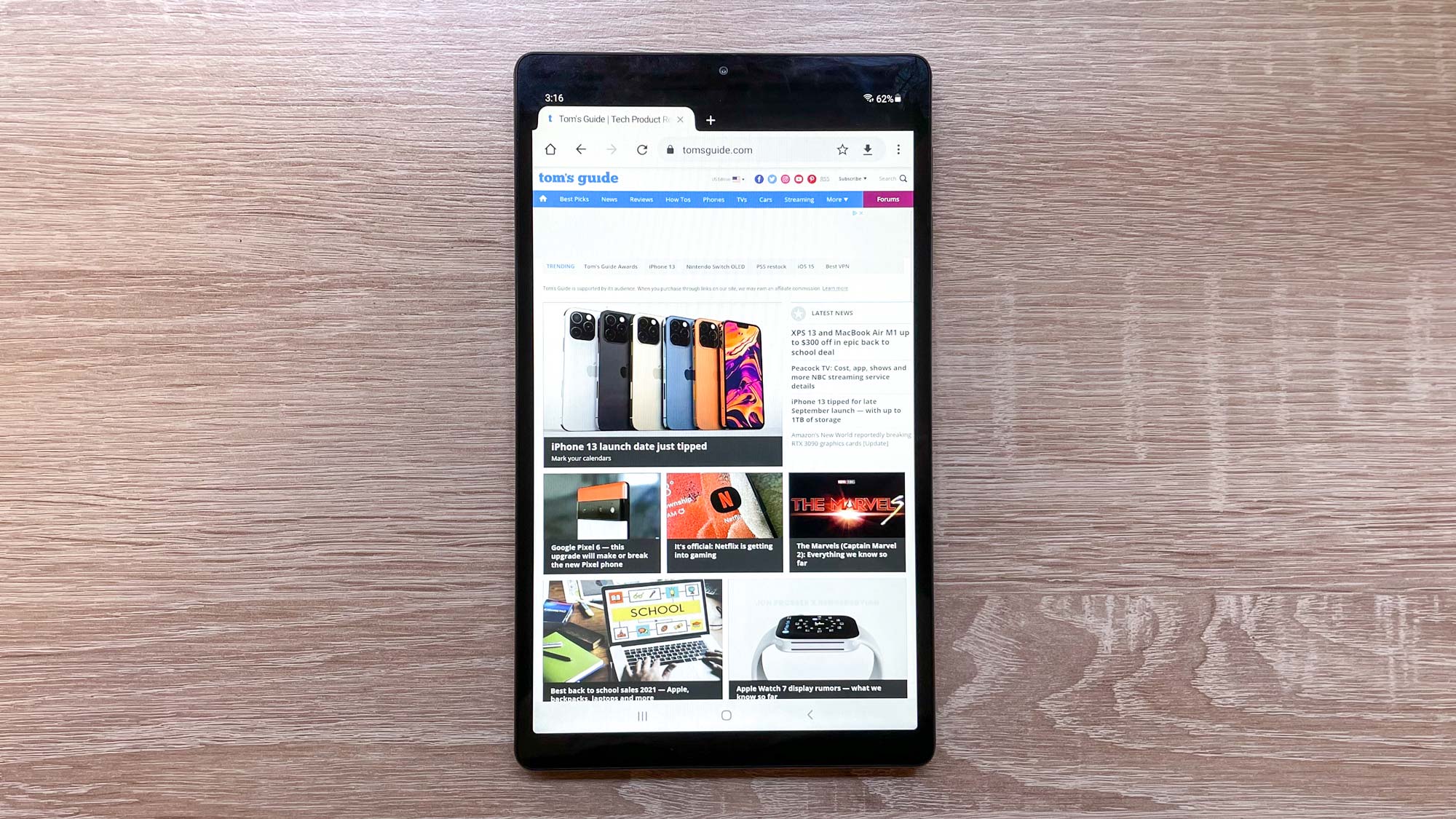The width and height of the screenshot is (1456, 819).
Task: Click the Tom's Guide Forums tab
Action: point(885,199)
